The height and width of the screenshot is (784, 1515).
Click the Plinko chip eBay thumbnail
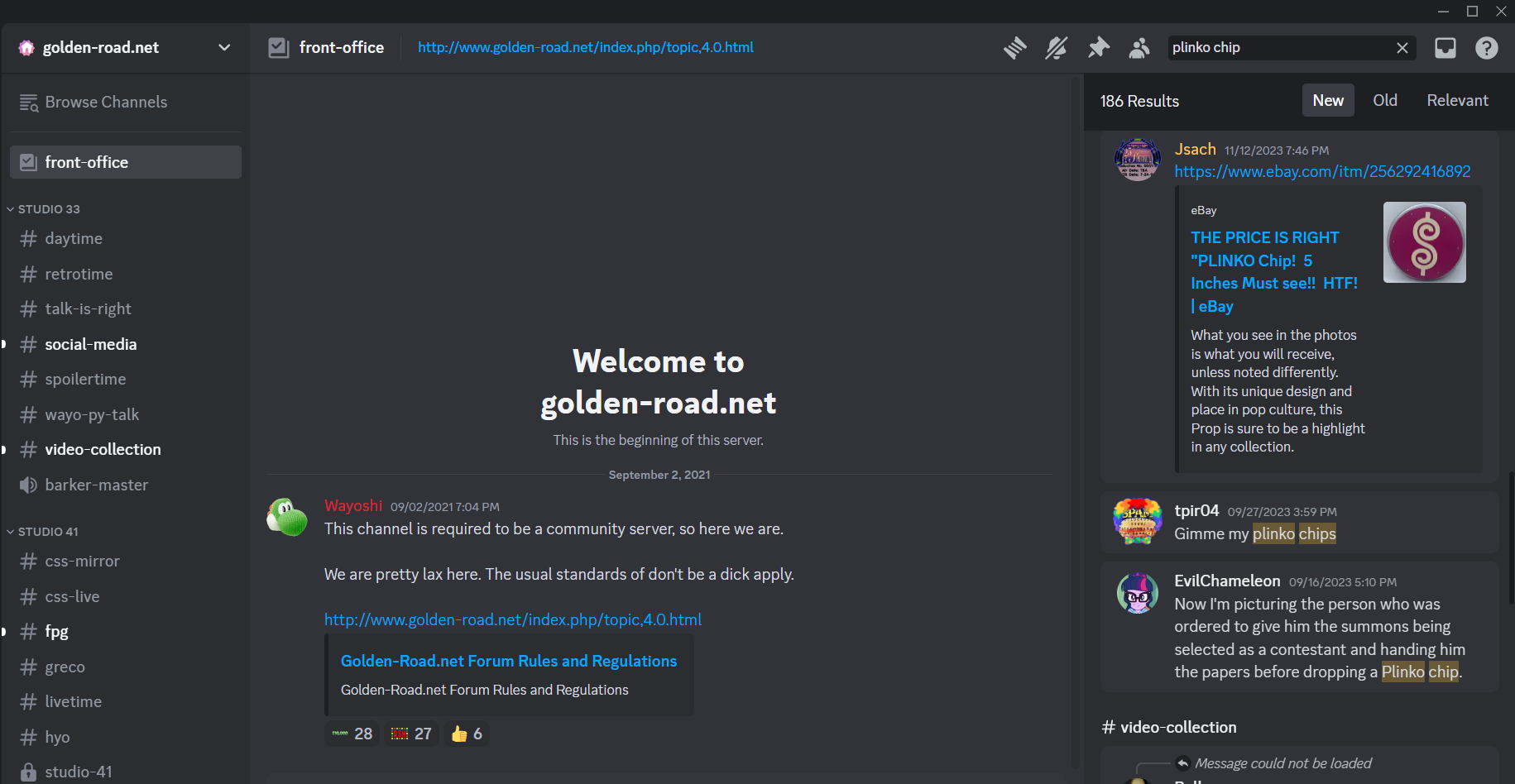point(1424,242)
